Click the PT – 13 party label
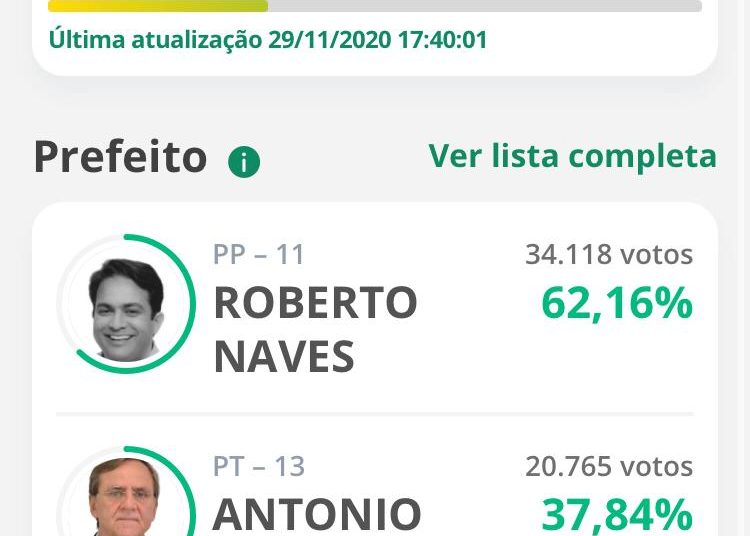 coord(259,467)
